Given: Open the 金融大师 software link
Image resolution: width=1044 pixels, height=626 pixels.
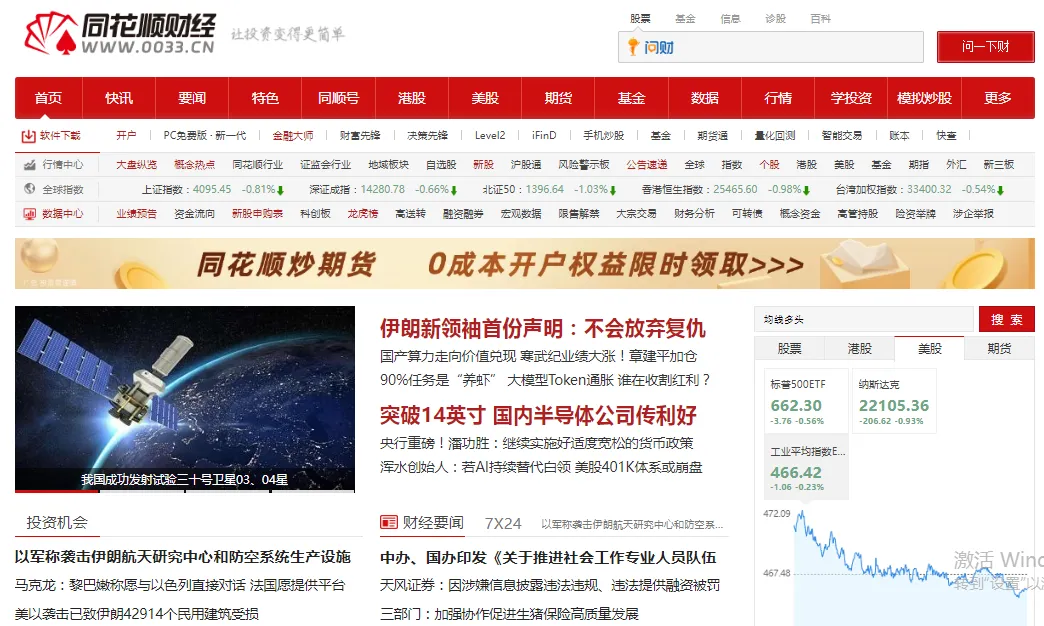Looking at the screenshot, I should pyautogui.click(x=293, y=135).
